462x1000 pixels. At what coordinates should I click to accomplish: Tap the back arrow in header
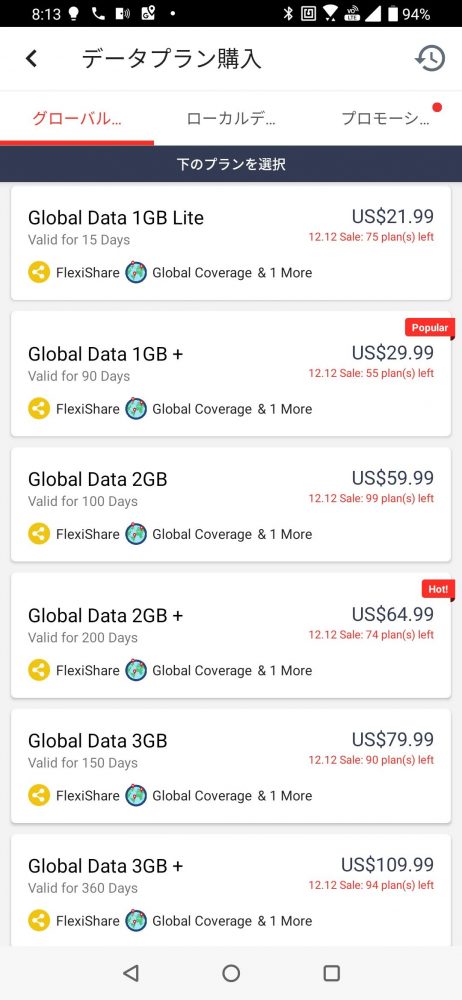tap(31, 59)
